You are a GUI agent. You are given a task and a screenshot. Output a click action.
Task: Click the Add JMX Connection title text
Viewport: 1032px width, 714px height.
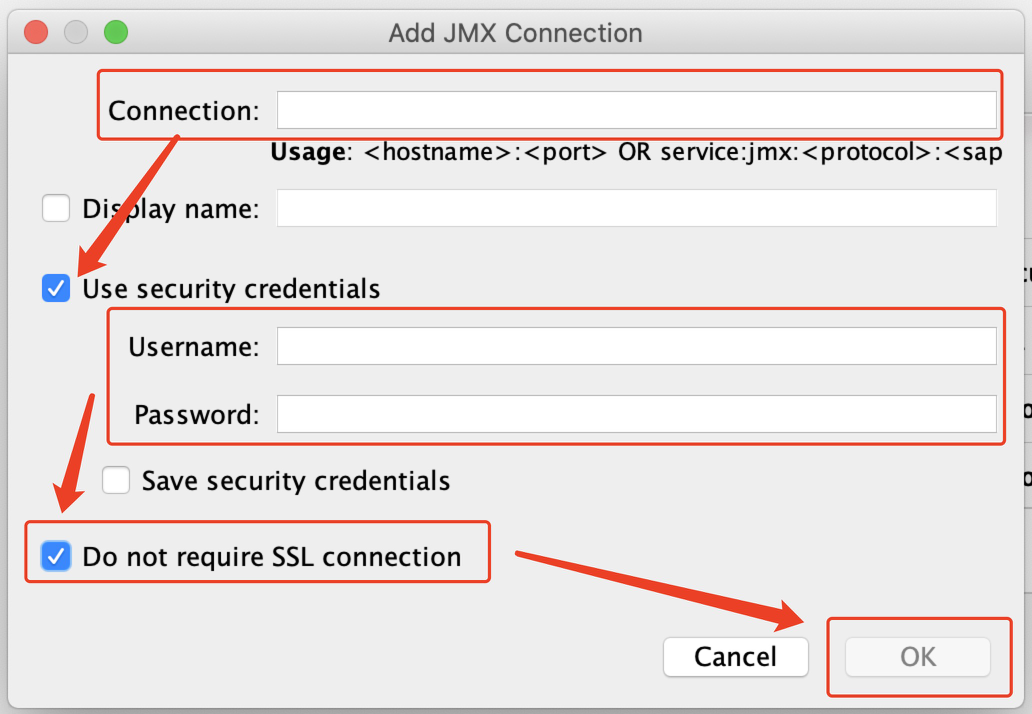[515, 33]
